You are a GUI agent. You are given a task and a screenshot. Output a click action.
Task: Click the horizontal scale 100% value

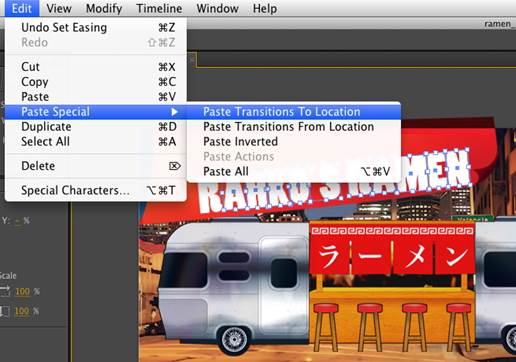[x=23, y=292]
